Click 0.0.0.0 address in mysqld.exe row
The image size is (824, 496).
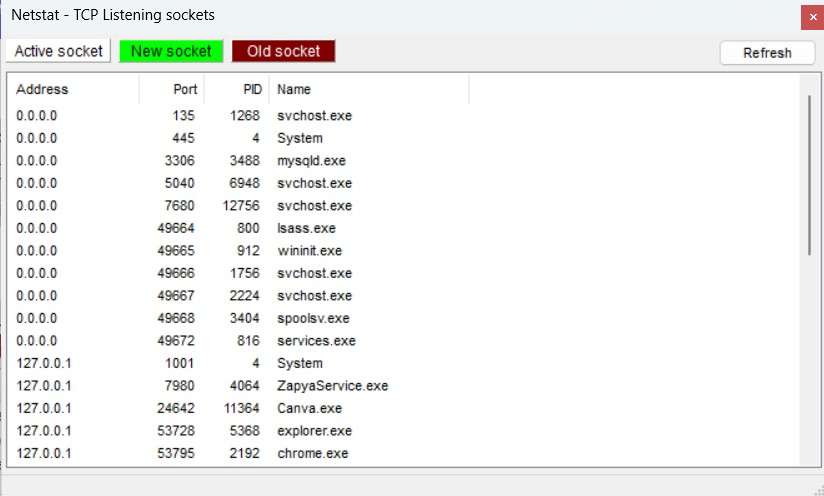pyautogui.click(x=36, y=161)
